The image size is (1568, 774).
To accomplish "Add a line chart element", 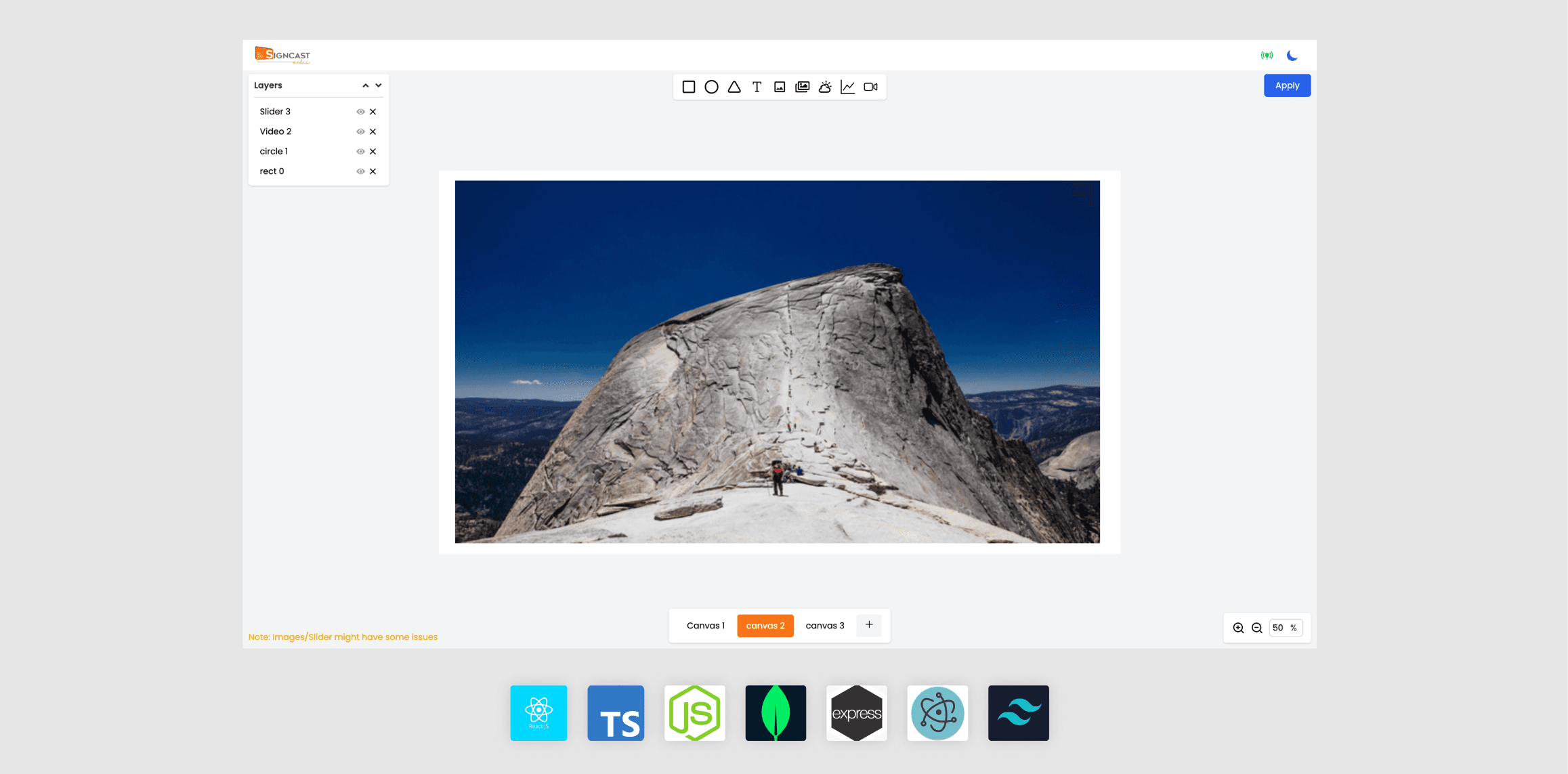I will 848,87.
